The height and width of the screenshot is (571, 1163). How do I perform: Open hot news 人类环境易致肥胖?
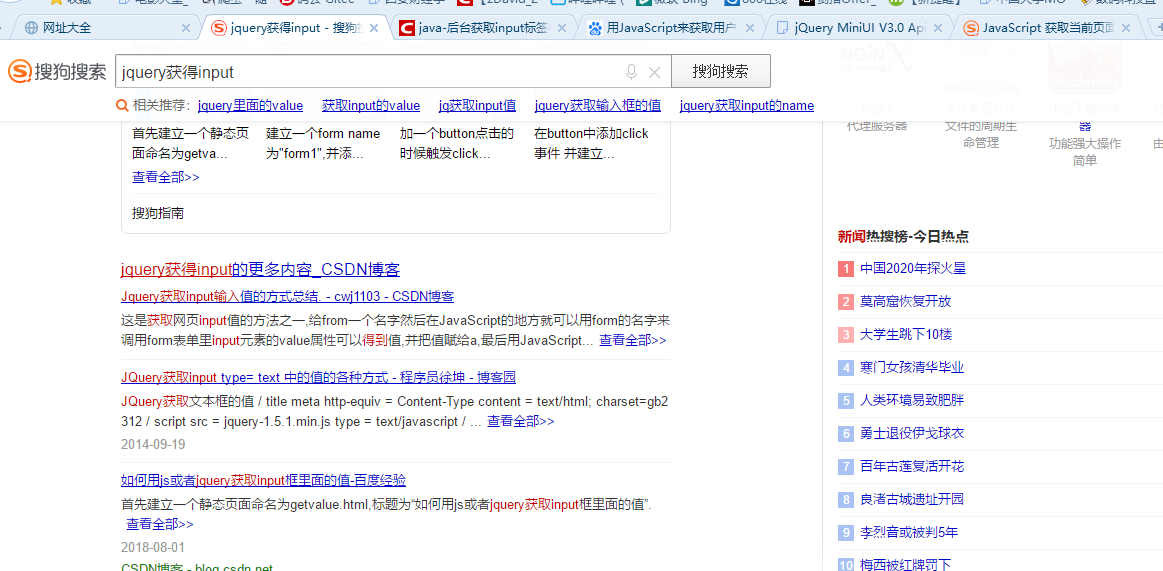(x=912, y=400)
